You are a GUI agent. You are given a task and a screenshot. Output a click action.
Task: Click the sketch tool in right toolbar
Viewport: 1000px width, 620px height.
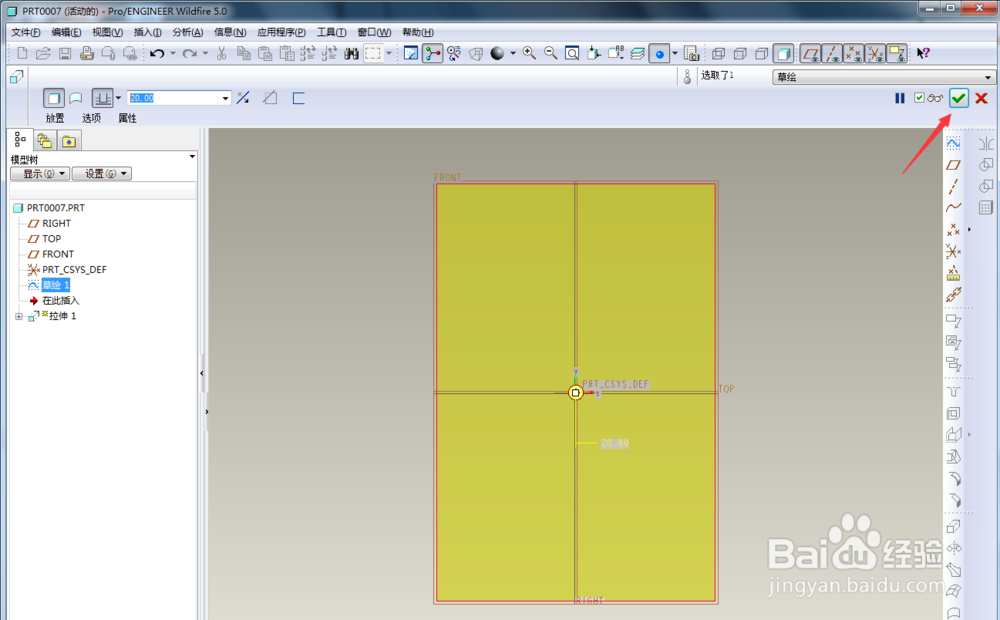[953, 143]
